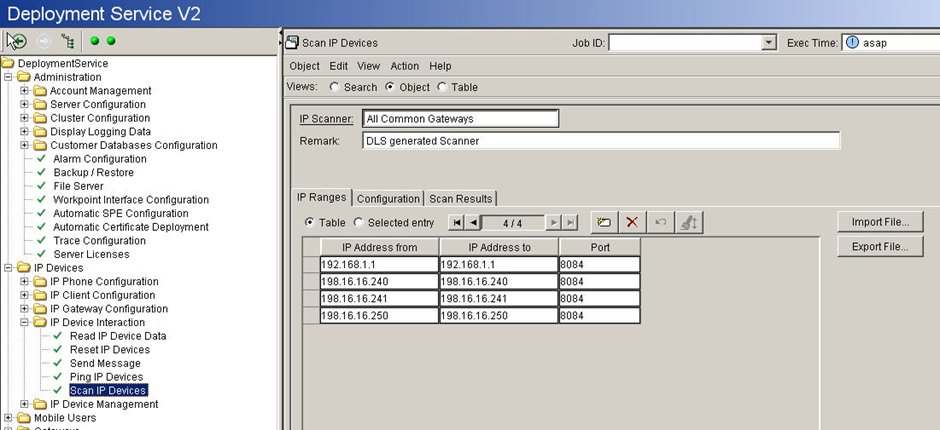This screenshot has width=940, height=430.
Task: Open the View menu
Action: click(x=369, y=66)
